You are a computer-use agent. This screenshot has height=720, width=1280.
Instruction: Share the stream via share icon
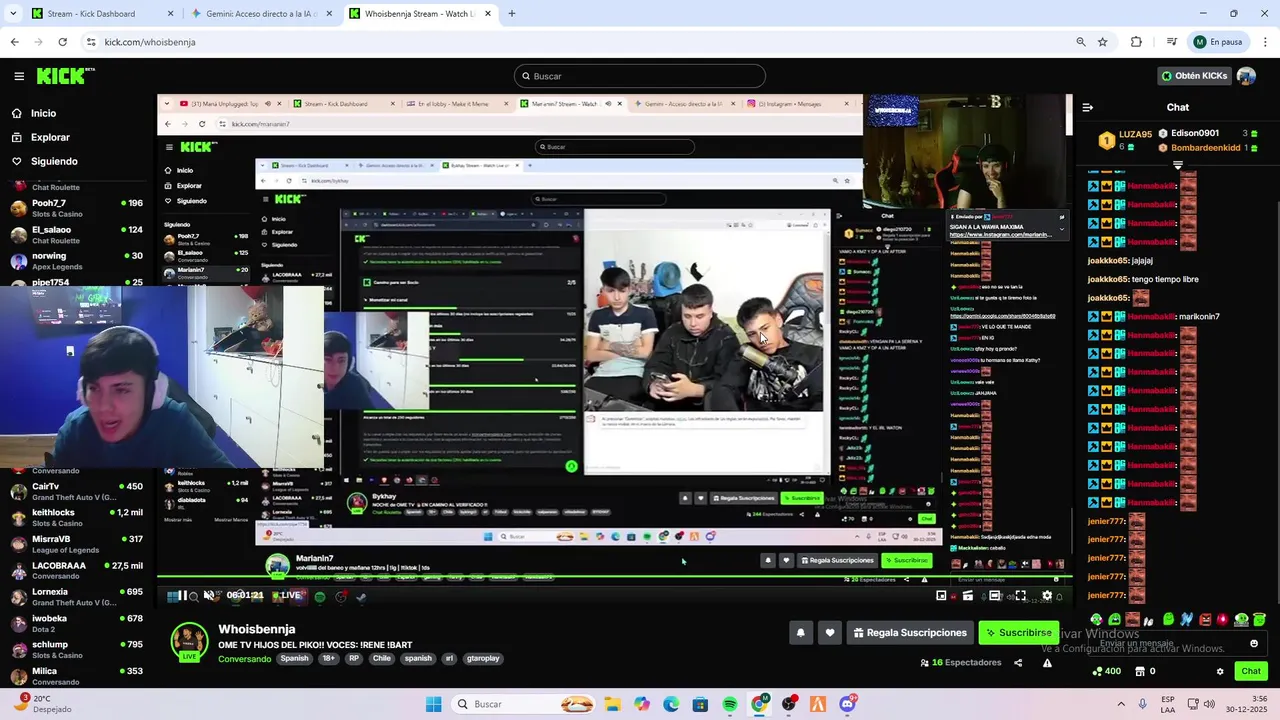(x=1018, y=662)
